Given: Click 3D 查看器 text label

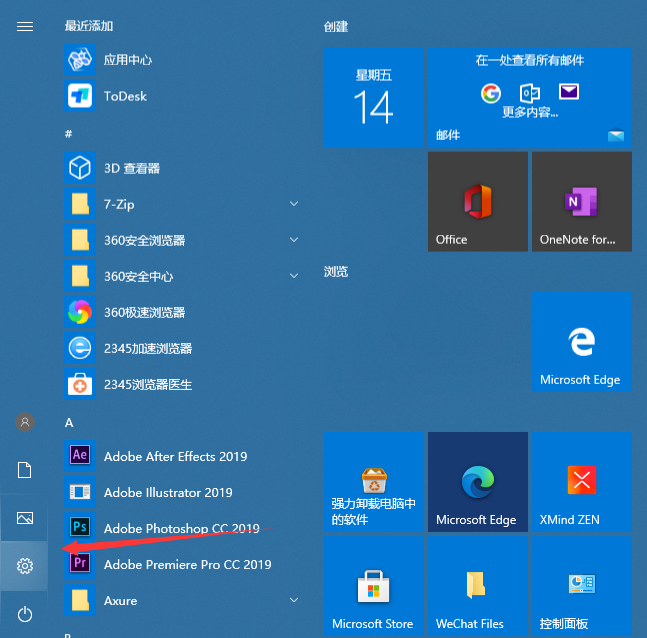Looking at the screenshot, I should [x=132, y=168].
